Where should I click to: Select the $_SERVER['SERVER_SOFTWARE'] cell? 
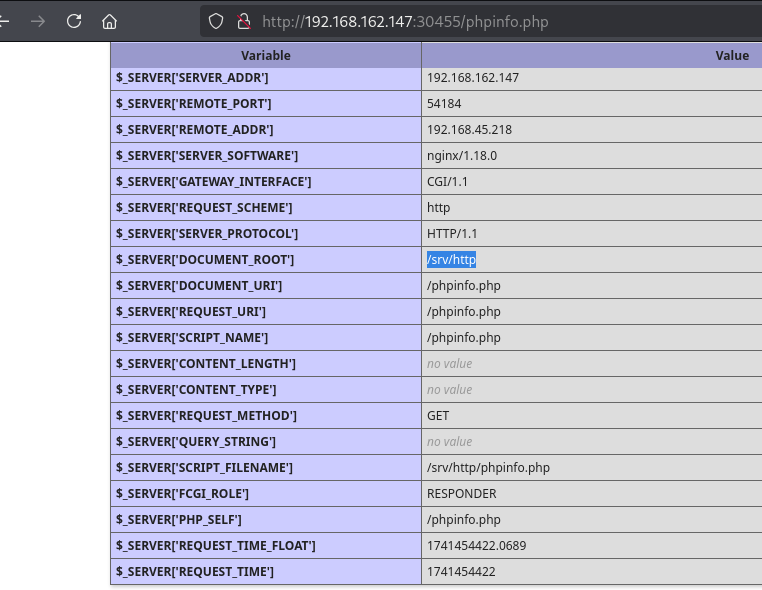(x=266, y=156)
